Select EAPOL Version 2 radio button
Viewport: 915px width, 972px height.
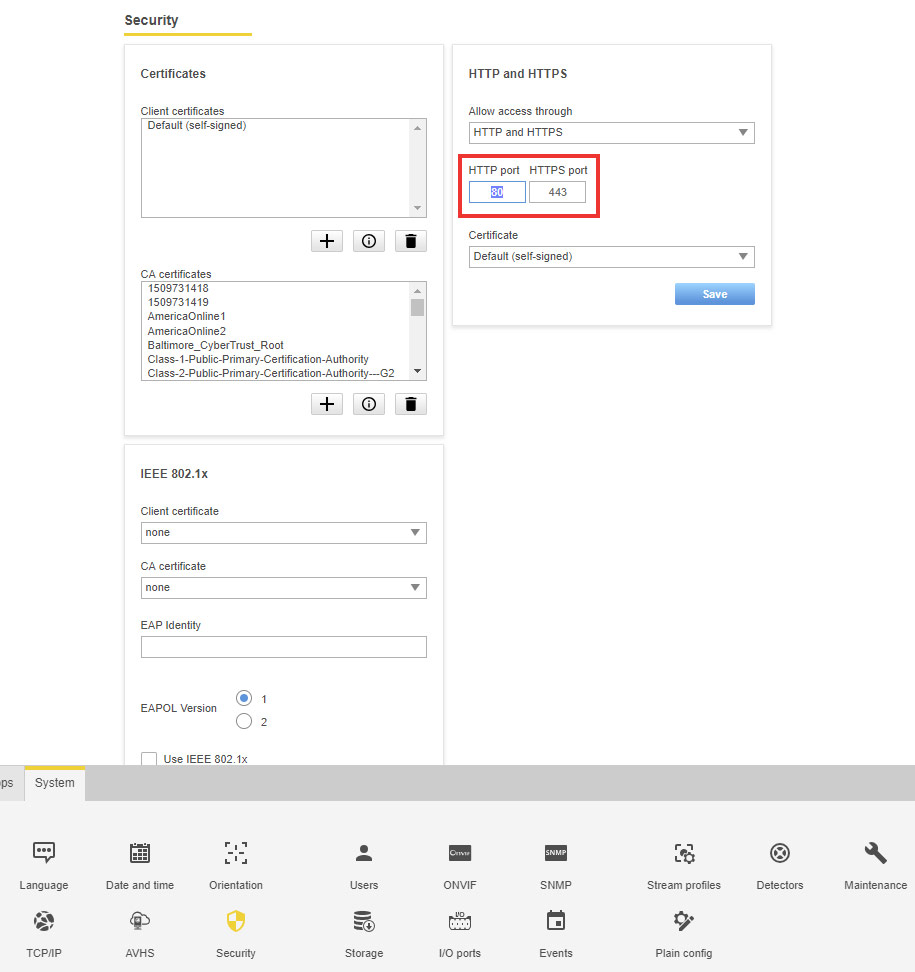pyautogui.click(x=243, y=721)
